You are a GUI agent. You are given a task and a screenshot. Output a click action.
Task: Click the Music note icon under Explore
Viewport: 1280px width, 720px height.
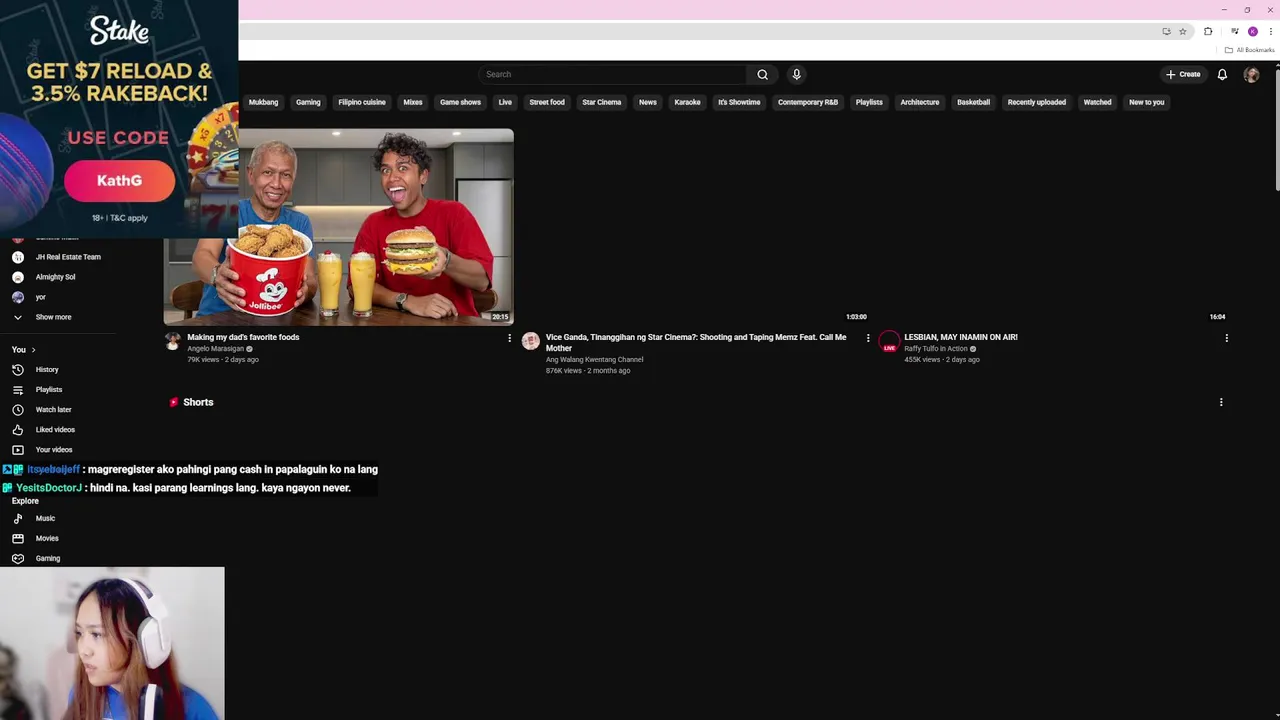(x=17, y=518)
